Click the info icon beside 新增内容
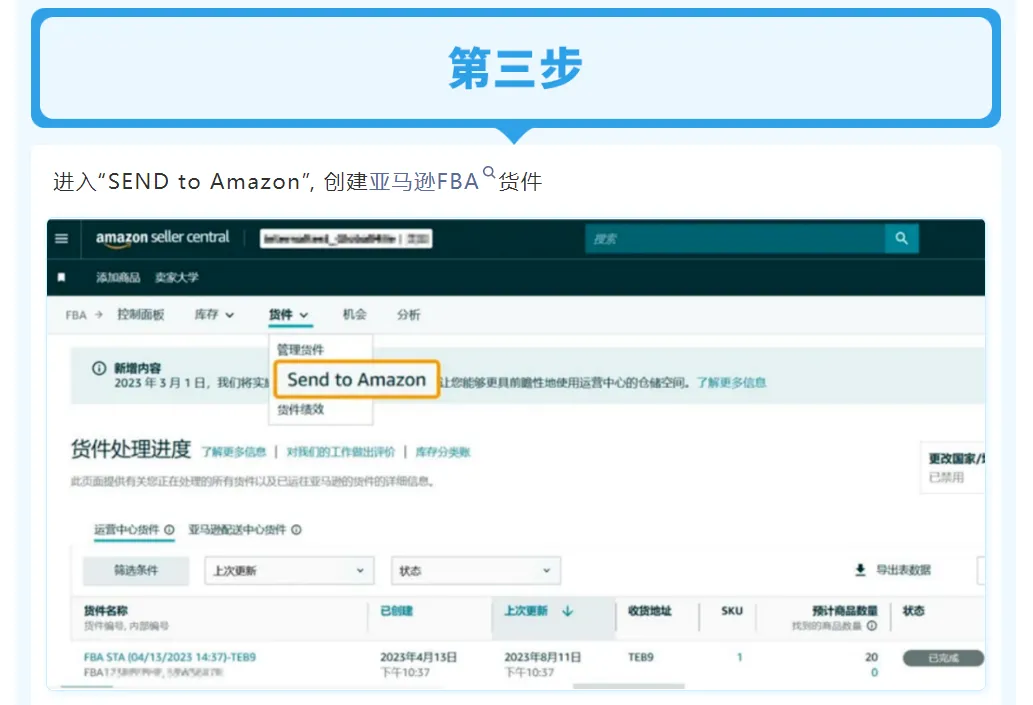 point(99,368)
